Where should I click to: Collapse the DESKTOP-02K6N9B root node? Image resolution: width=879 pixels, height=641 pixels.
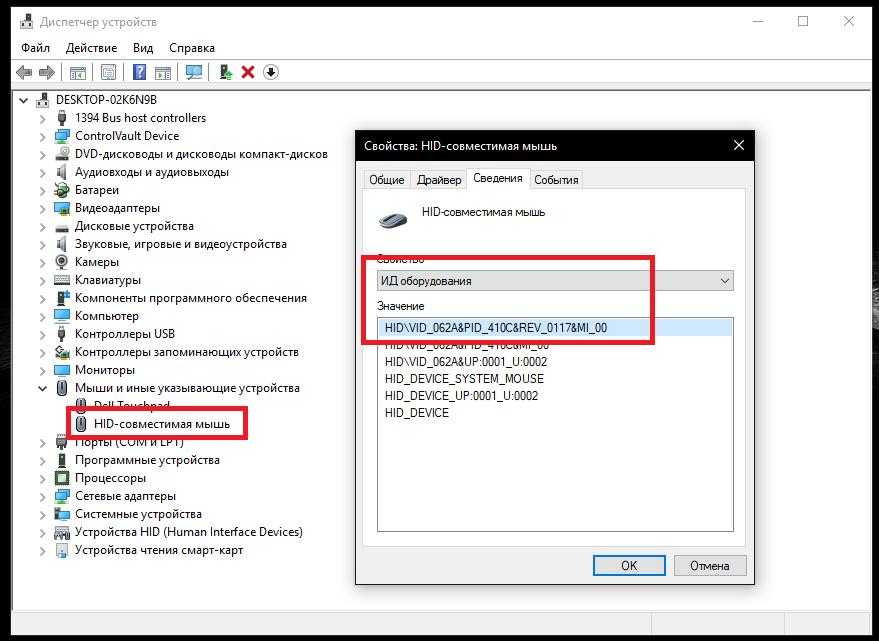click(x=24, y=100)
